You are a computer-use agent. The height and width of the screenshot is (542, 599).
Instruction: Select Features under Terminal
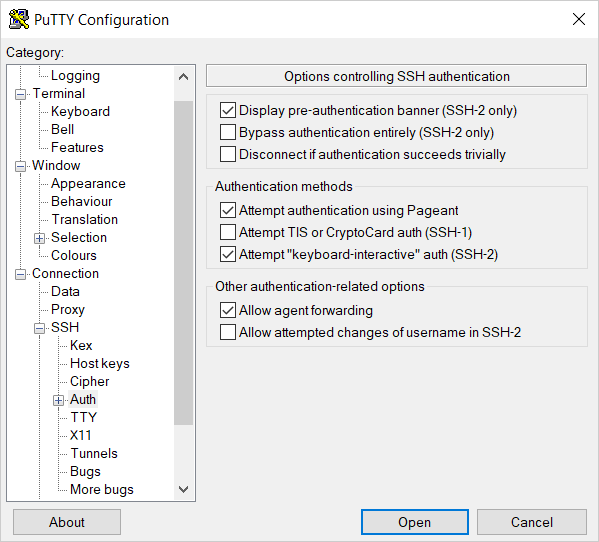coord(77,147)
